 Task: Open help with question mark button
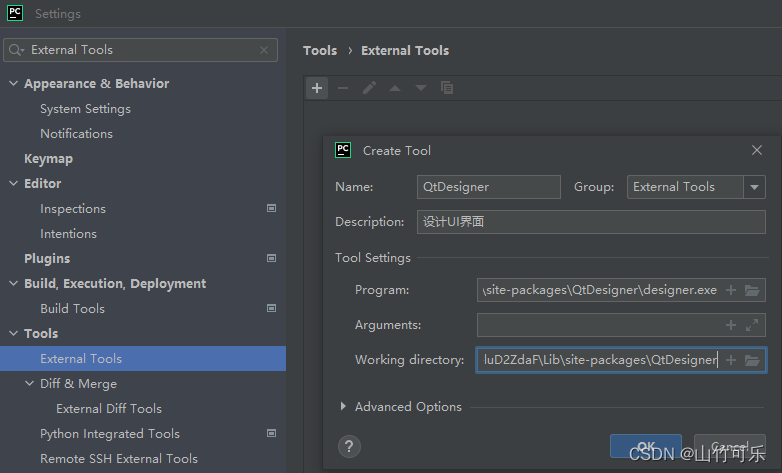349,447
